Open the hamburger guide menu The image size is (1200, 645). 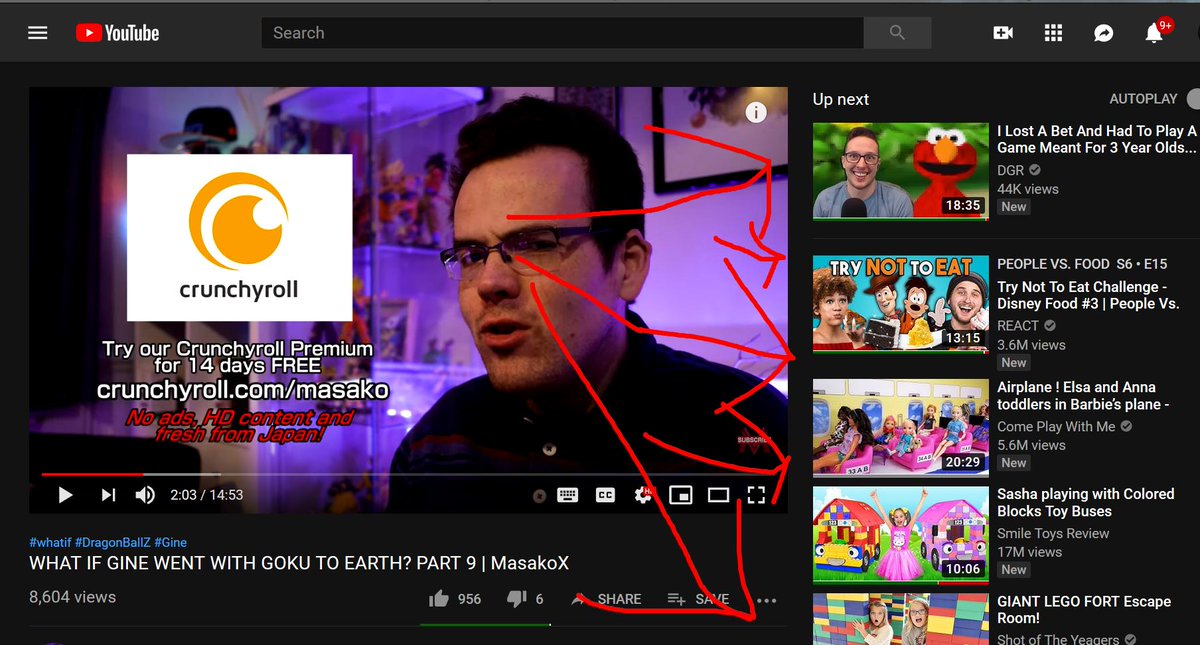38,33
